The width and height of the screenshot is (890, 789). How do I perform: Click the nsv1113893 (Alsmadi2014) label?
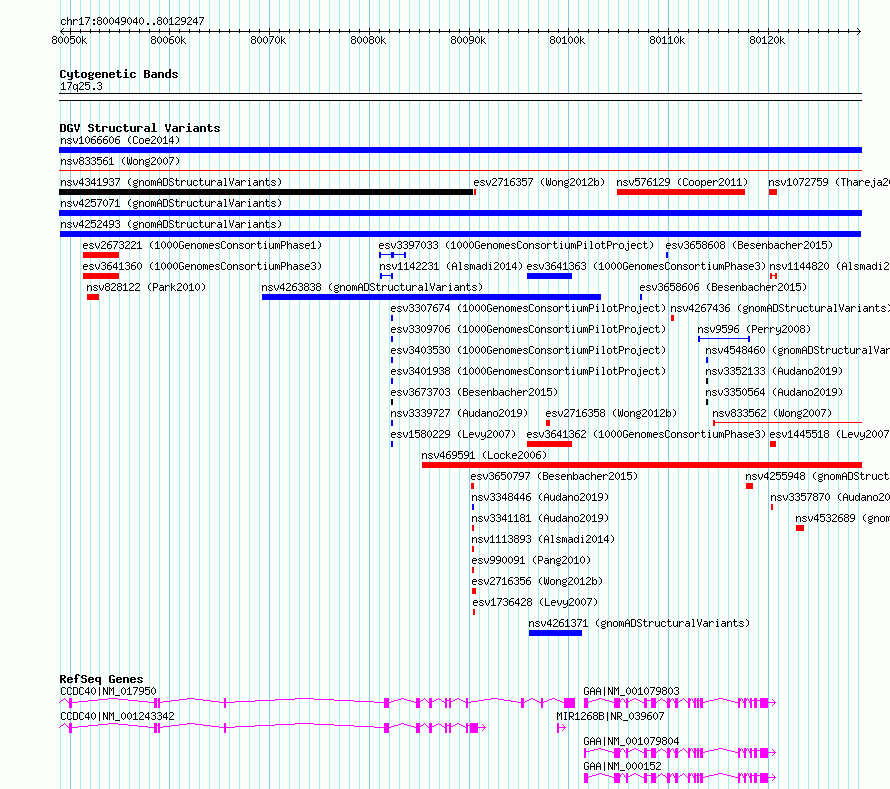(543, 539)
